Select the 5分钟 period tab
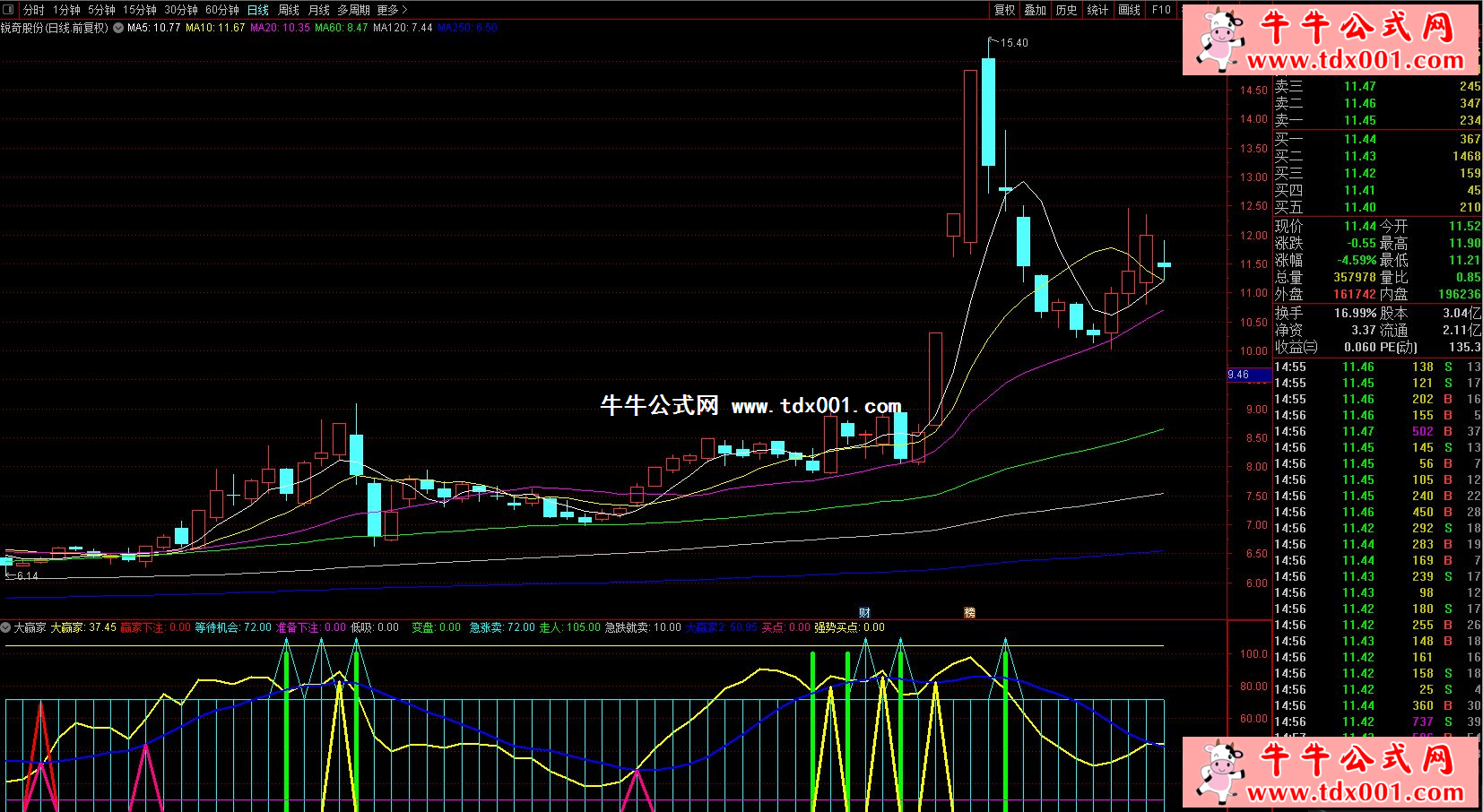 [101, 10]
